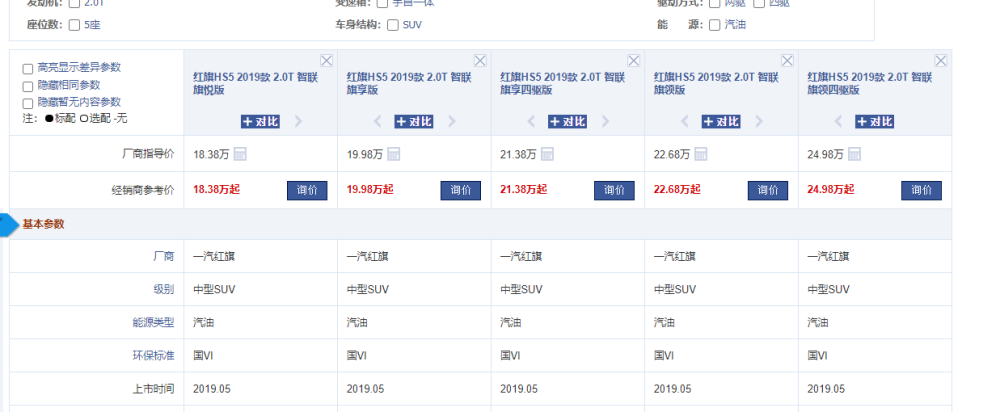Add 智联旗领版 to comparison with +对比
Viewport: 1000px width, 412px height.
pyautogui.click(x=721, y=121)
